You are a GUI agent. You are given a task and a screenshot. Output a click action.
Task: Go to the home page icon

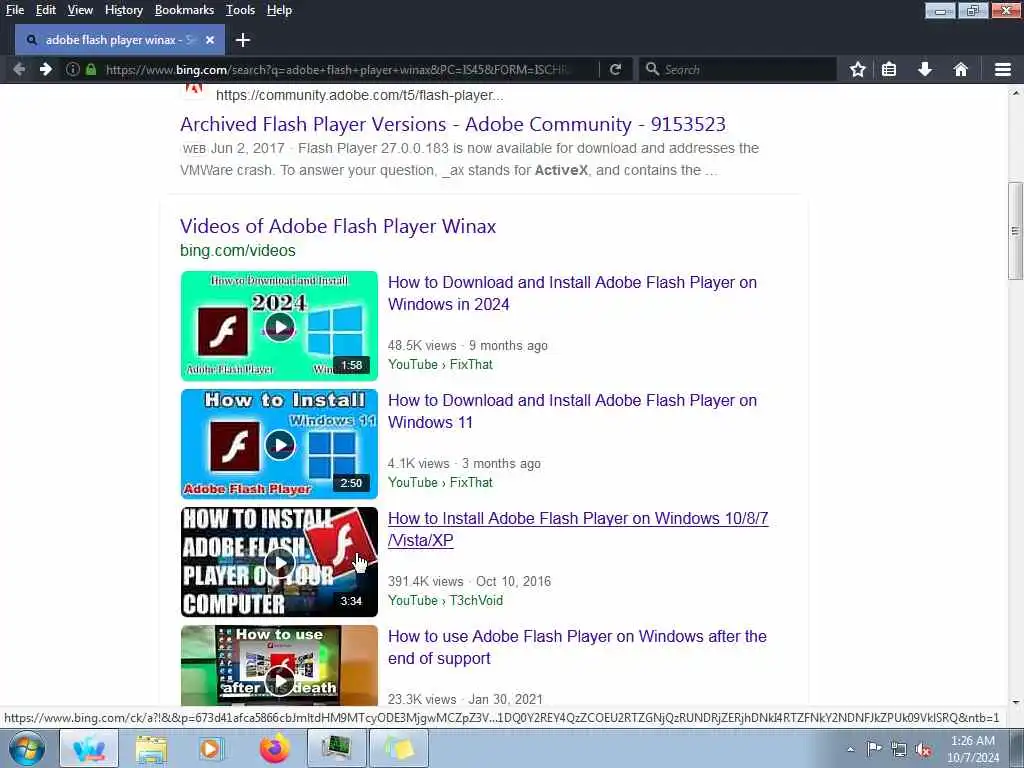pos(960,69)
